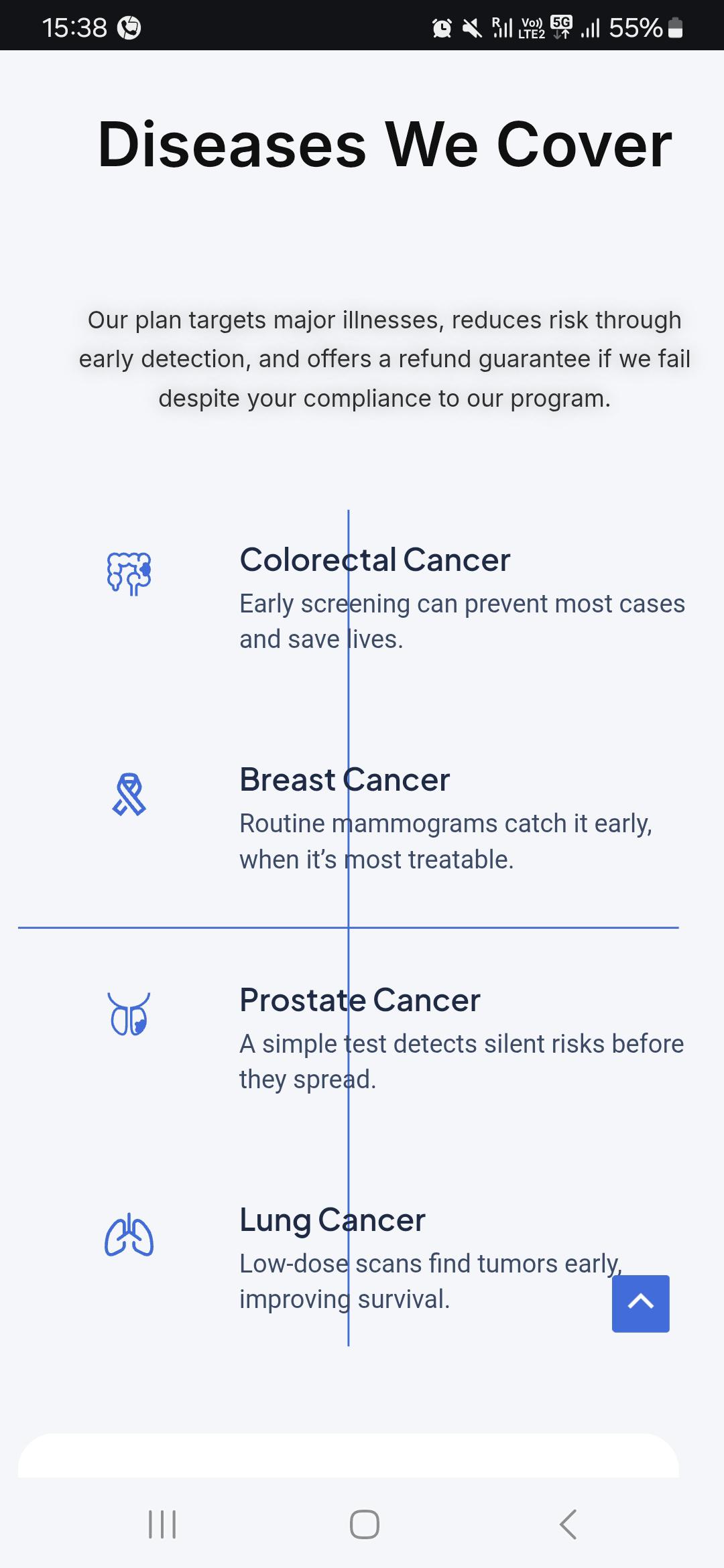Tap the breast cancer ribbon icon
The height and width of the screenshot is (1568, 724).
coord(129,794)
